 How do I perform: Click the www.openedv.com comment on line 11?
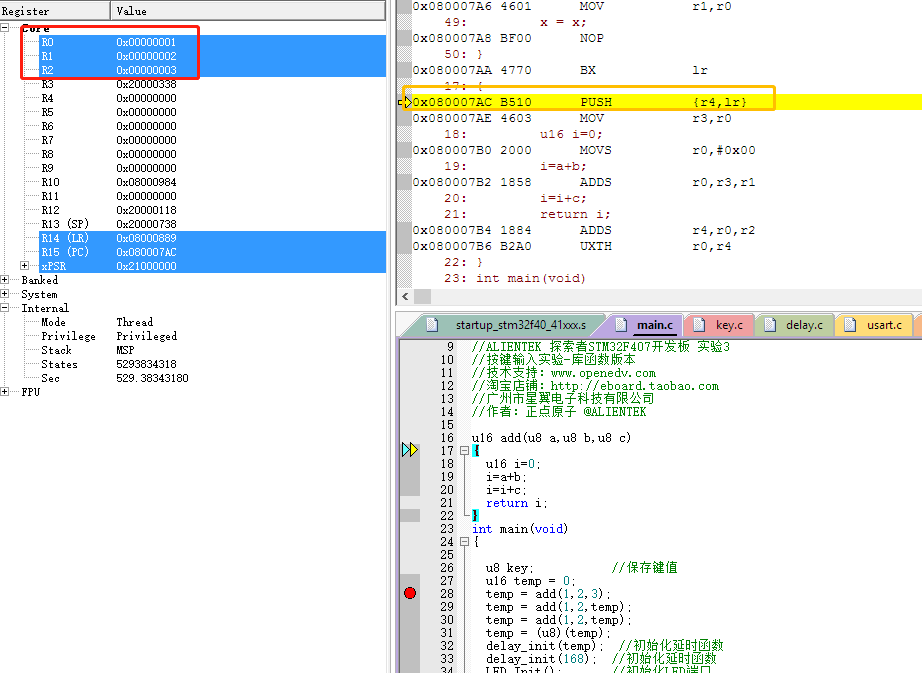[x=603, y=373]
